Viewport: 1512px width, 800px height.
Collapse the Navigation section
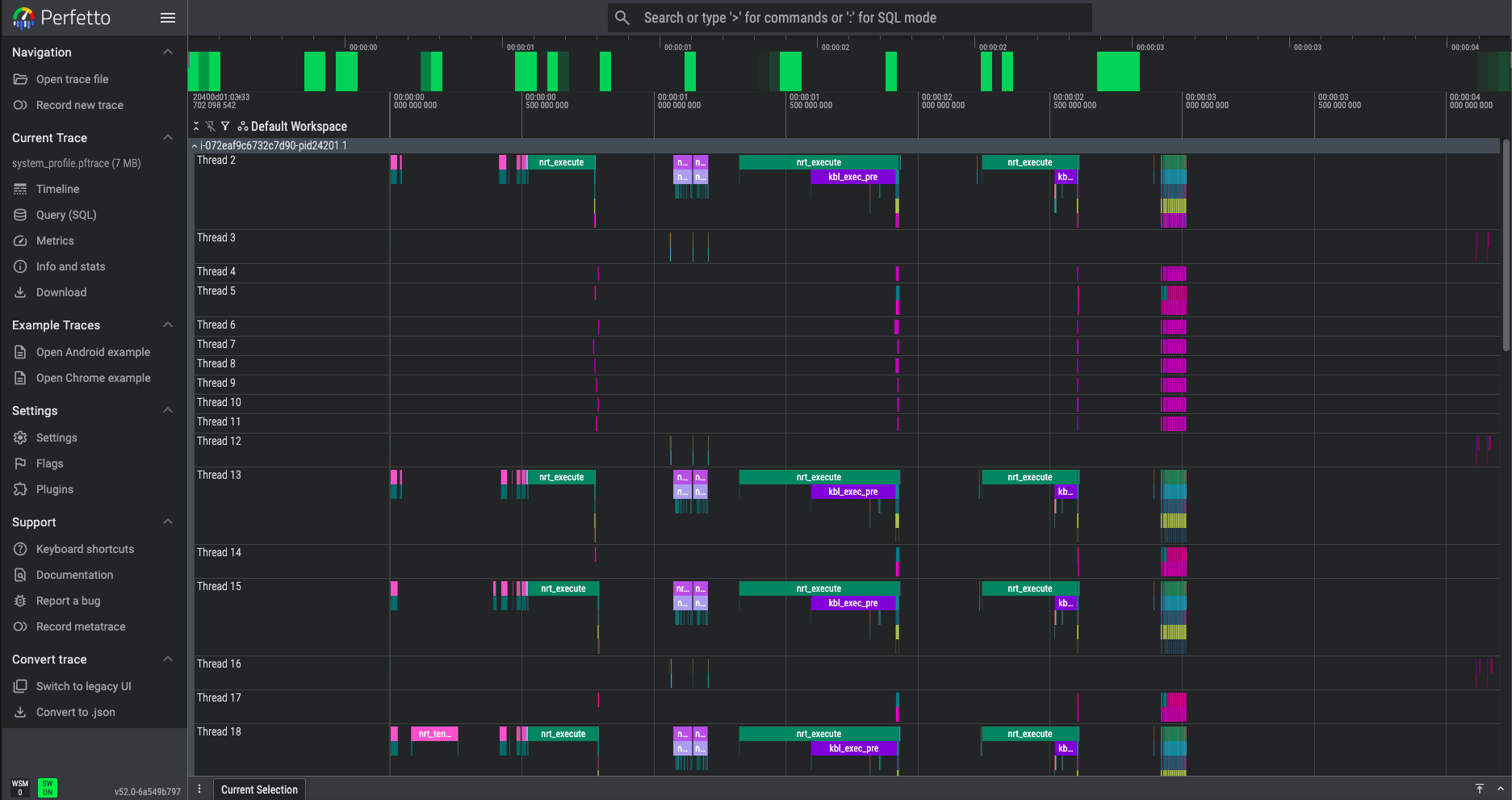167,52
